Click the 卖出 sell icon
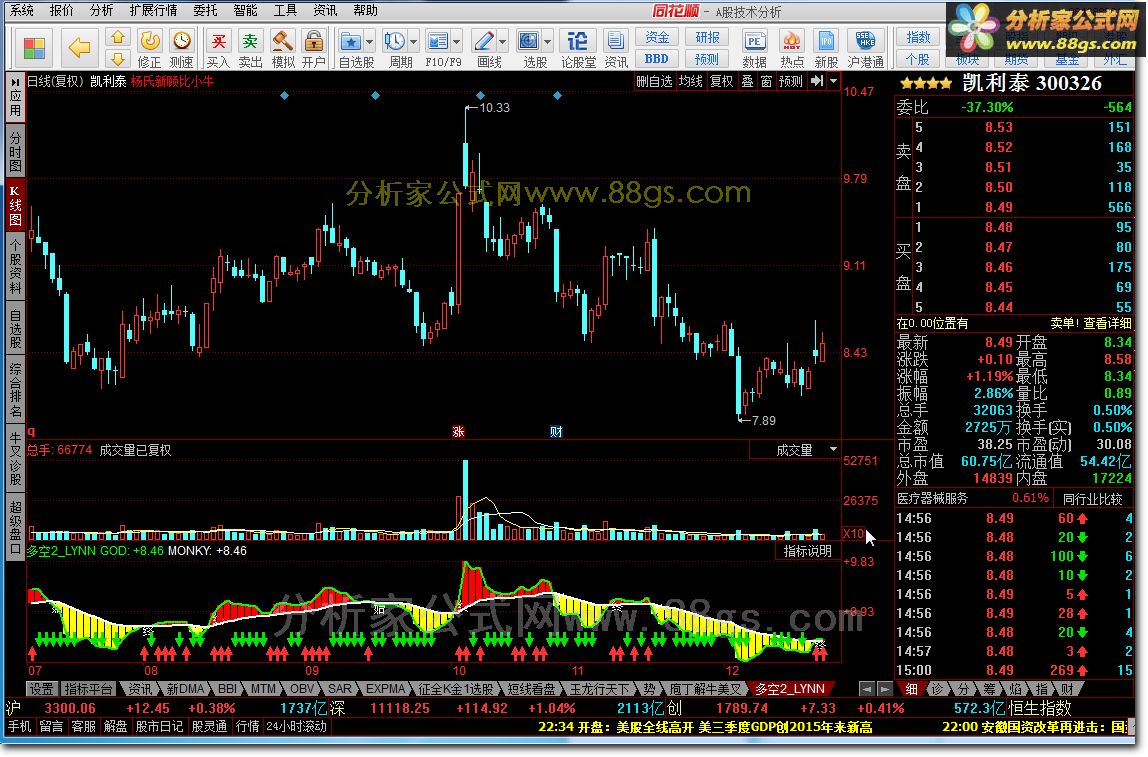1148x757 pixels. pyautogui.click(x=250, y=48)
